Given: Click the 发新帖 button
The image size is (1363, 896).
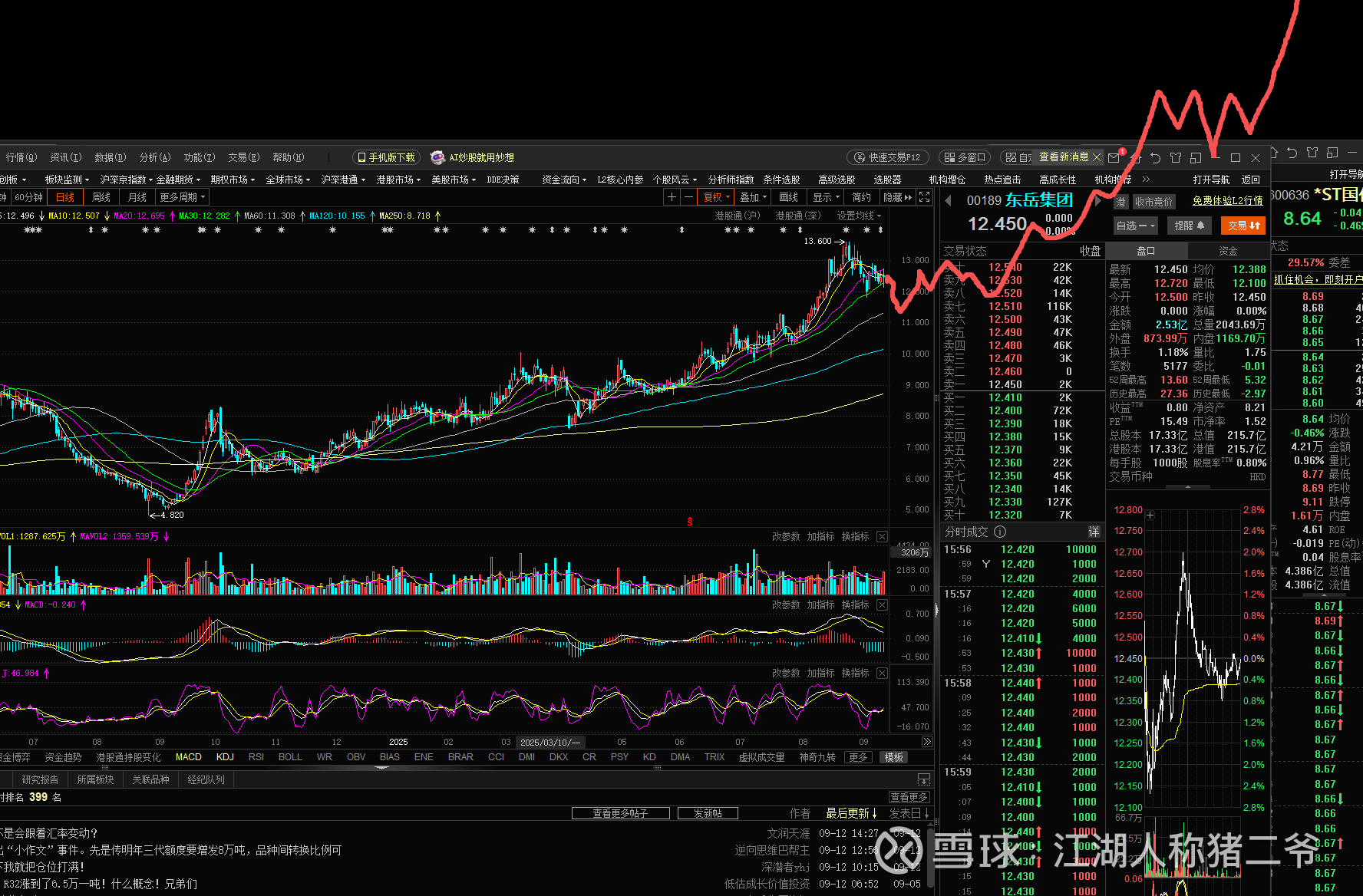Looking at the screenshot, I should point(708,813).
